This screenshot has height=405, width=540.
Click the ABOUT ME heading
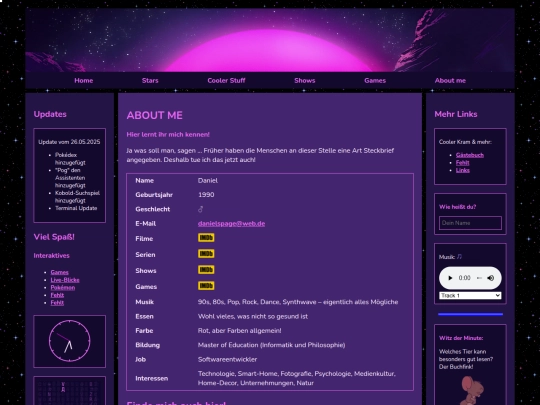(155, 115)
